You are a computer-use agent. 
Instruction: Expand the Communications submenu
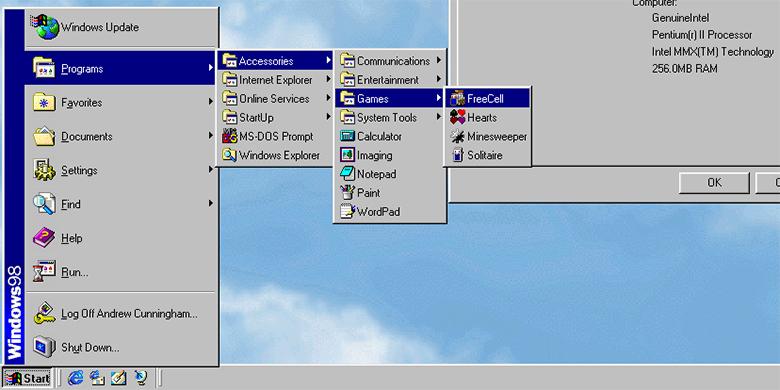point(390,61)
